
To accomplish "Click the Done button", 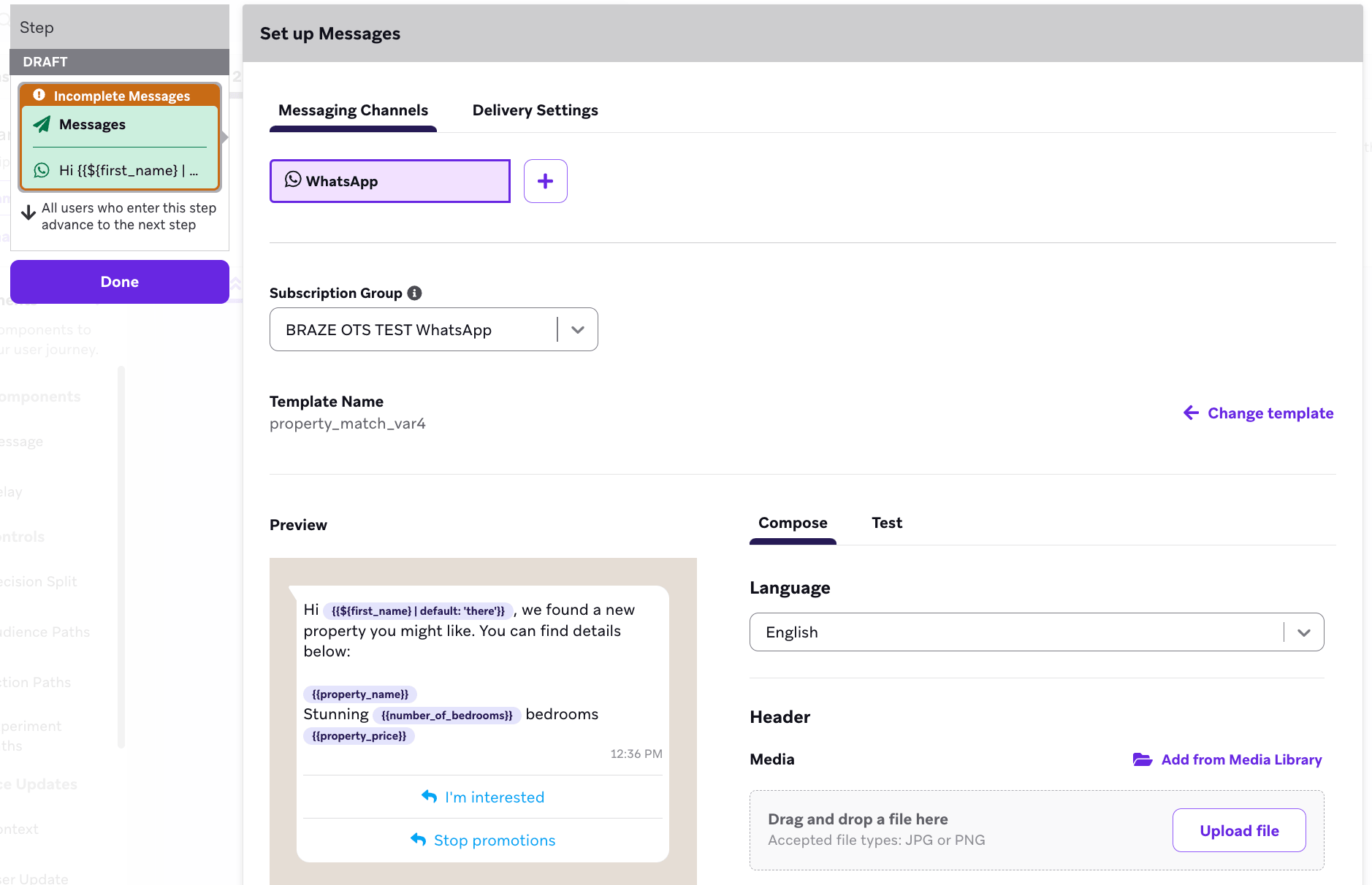I will point(120,282).
